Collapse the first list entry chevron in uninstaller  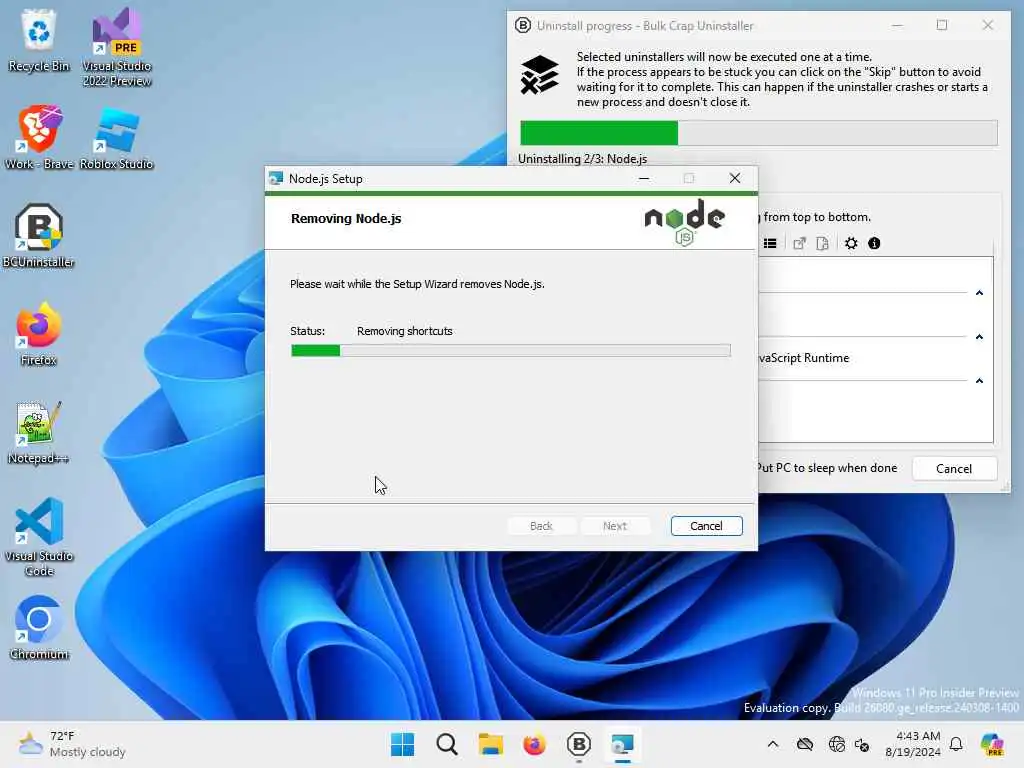click(x=979, y=293)
